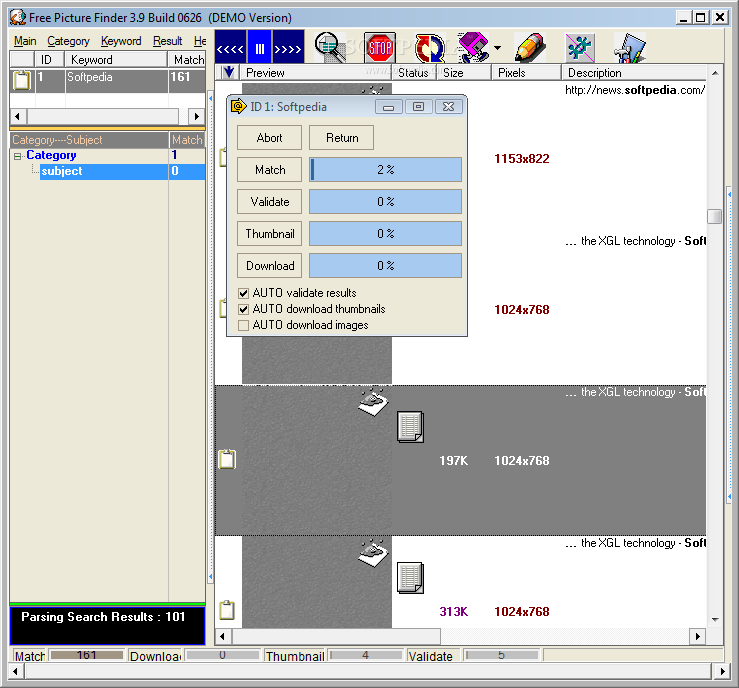Click the 197K size value
The height and width of the screenshot is (688, 739).
(x=453, y=460)
